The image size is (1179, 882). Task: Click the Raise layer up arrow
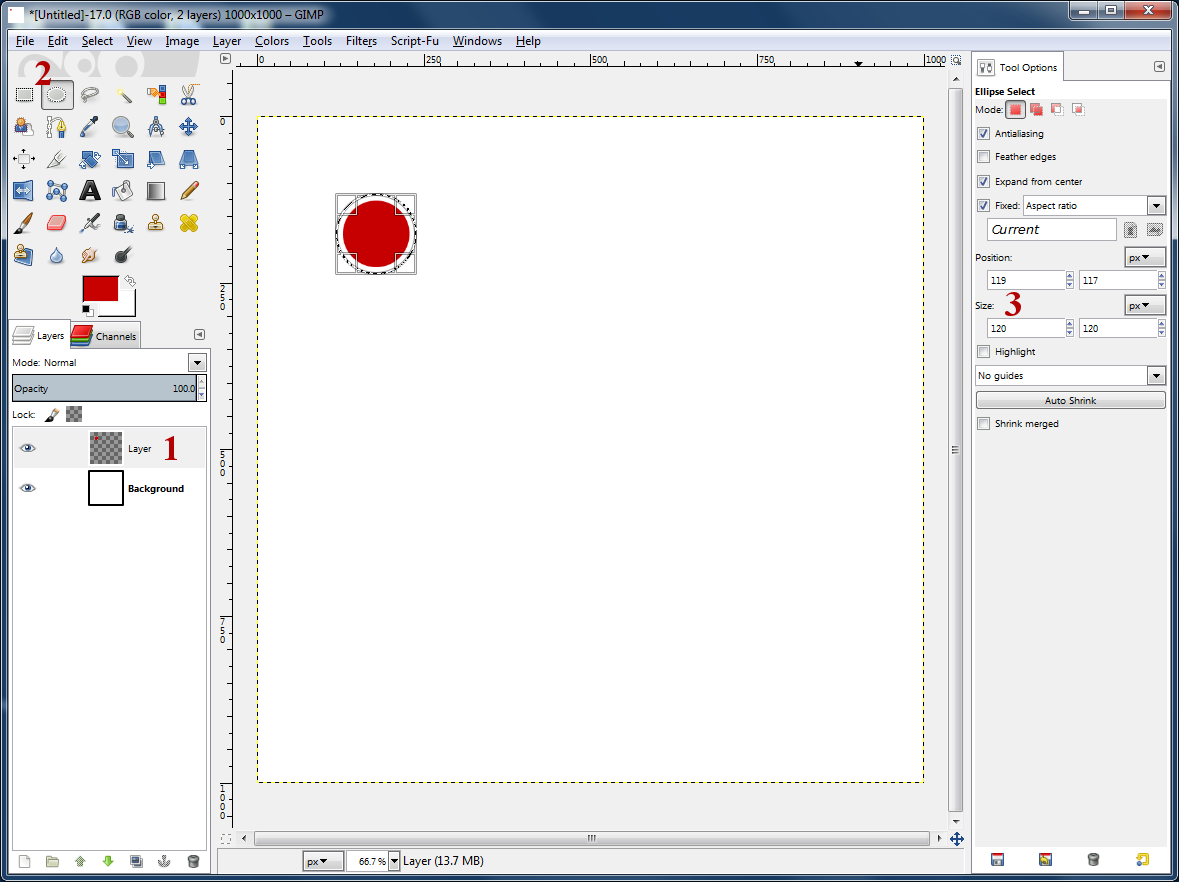(x=80, y=861)
